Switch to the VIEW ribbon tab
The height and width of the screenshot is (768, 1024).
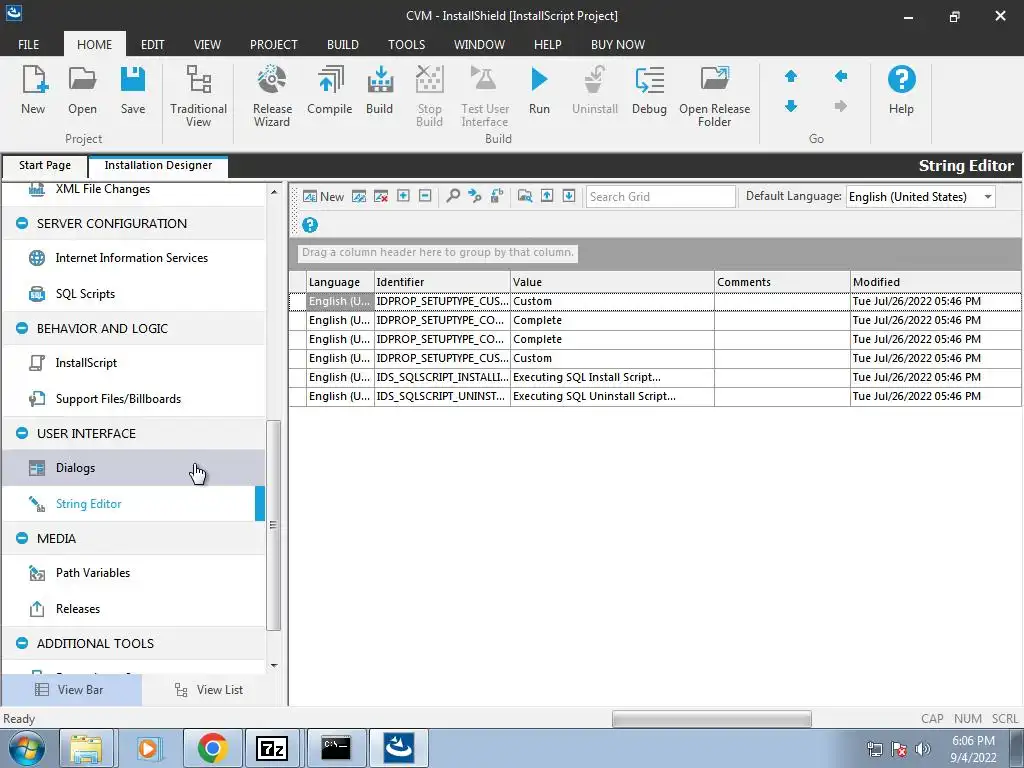(x=207, y=44)
